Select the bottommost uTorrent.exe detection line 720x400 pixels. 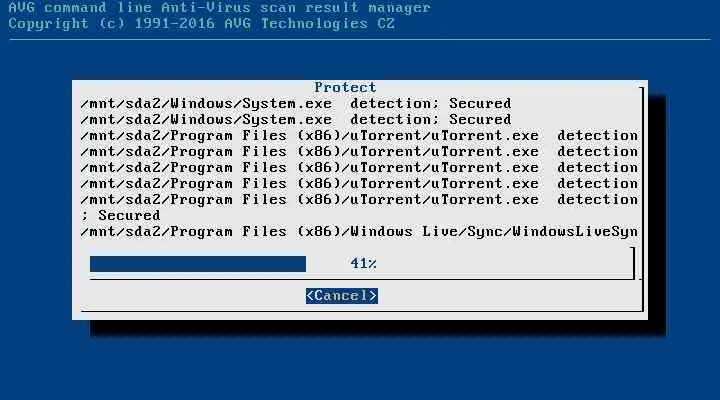(x=359, y=199)
